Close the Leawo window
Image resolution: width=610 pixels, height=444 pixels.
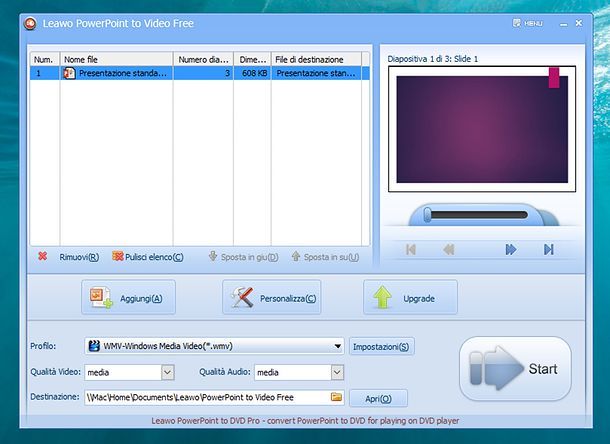coord(579,23)
